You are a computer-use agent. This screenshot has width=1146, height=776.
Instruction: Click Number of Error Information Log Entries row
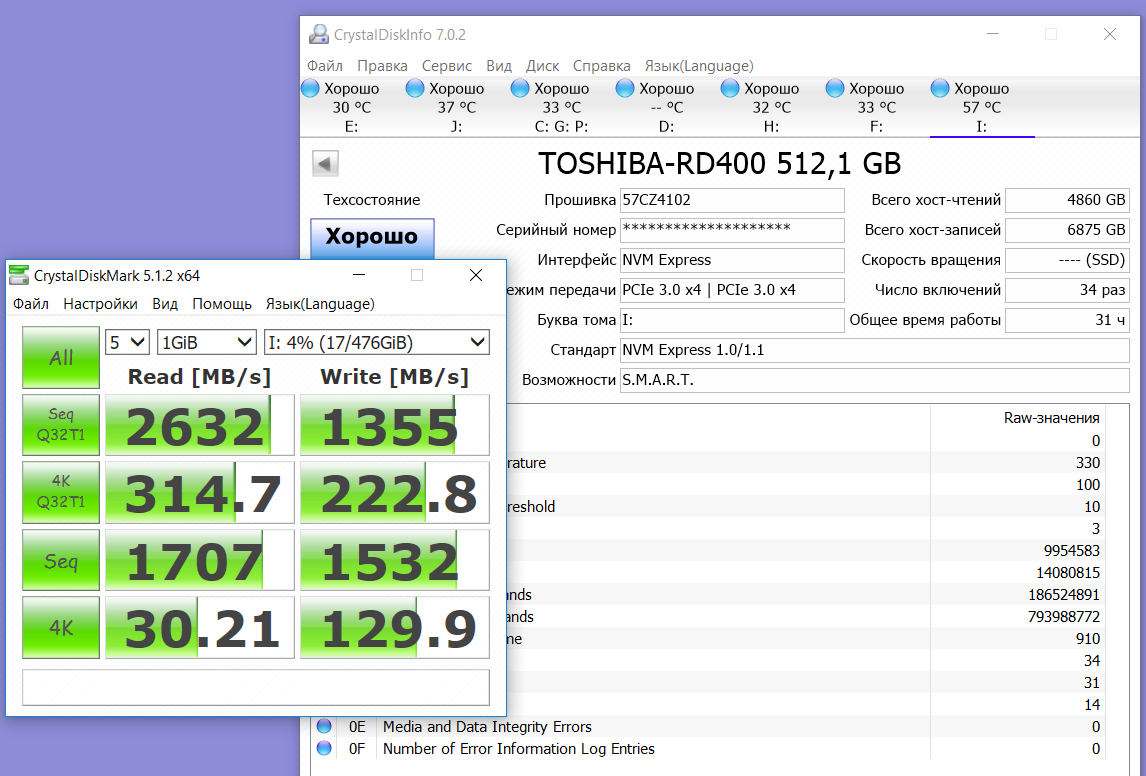[x=709, y=748]
